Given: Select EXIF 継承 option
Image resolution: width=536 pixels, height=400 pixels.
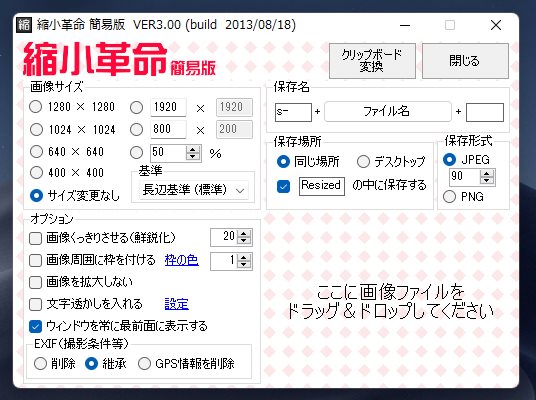Looking at the screenshot, I should point(91,363).
